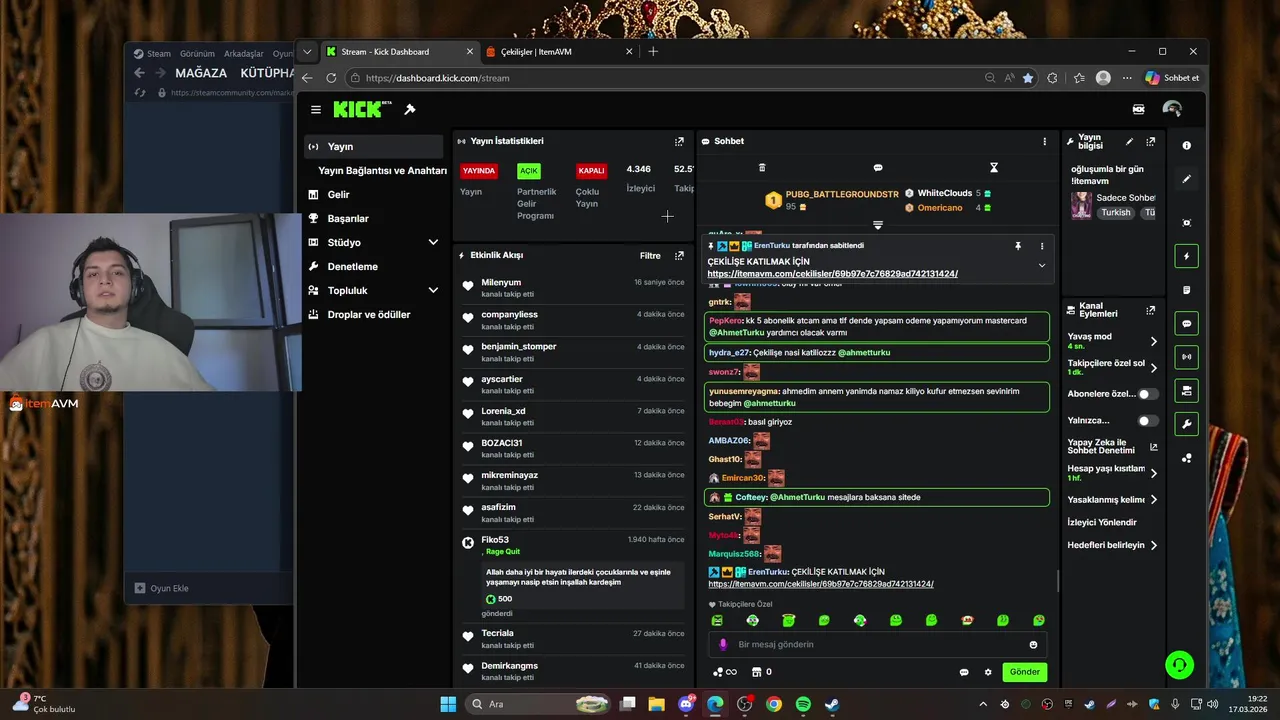Click the speech bubble icon in chat toolbar

click(x=878, y=168)
